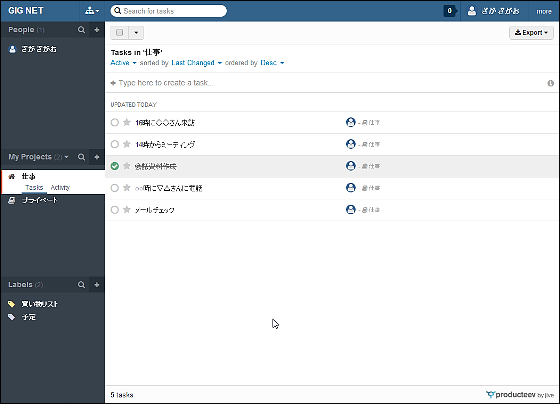The width and height of the screenshot is (560, 404).
Task: Open the Last Changed sort dropdown
Action: click(x=196, y=63)
